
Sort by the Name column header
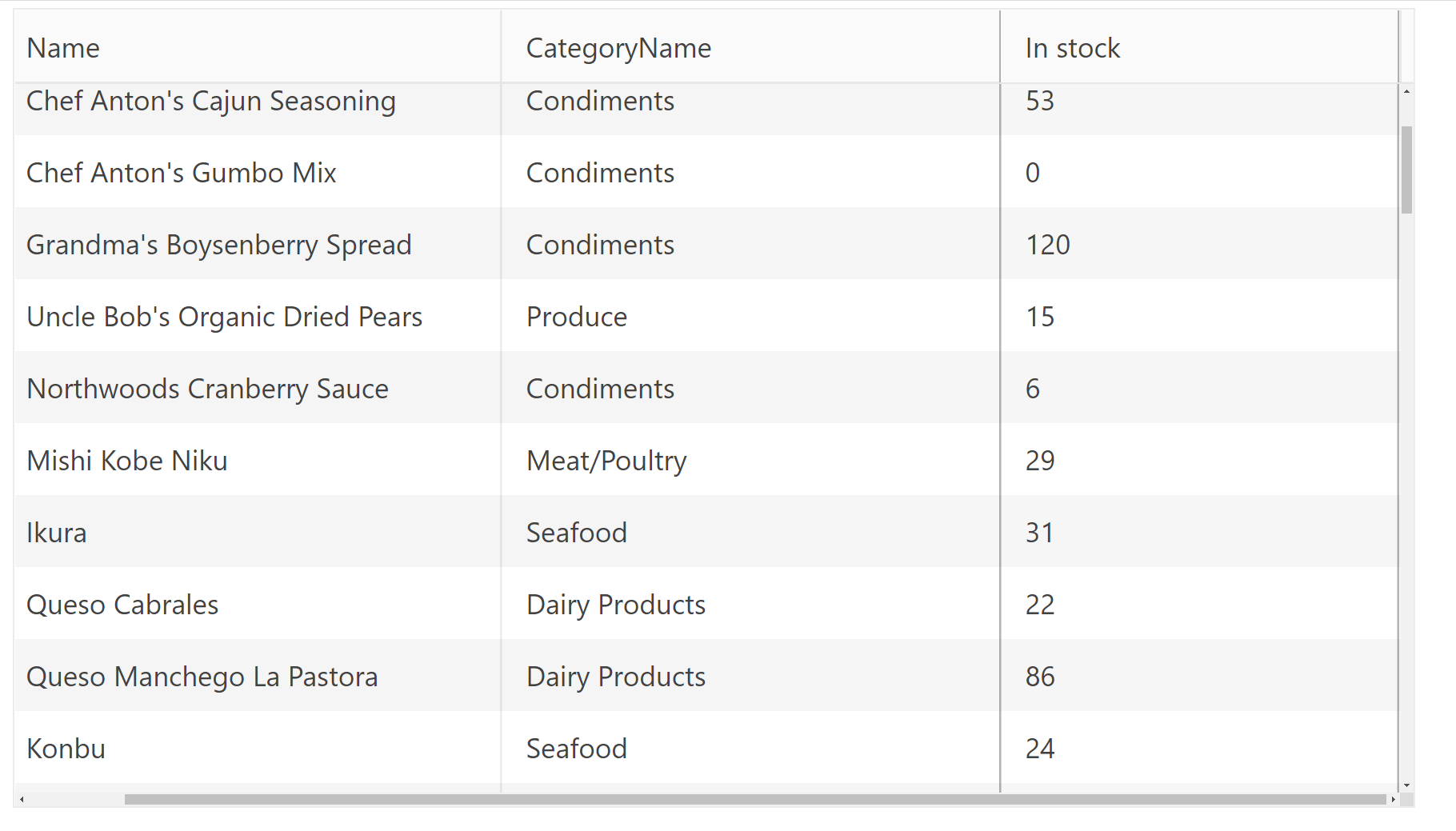[63, 48]
